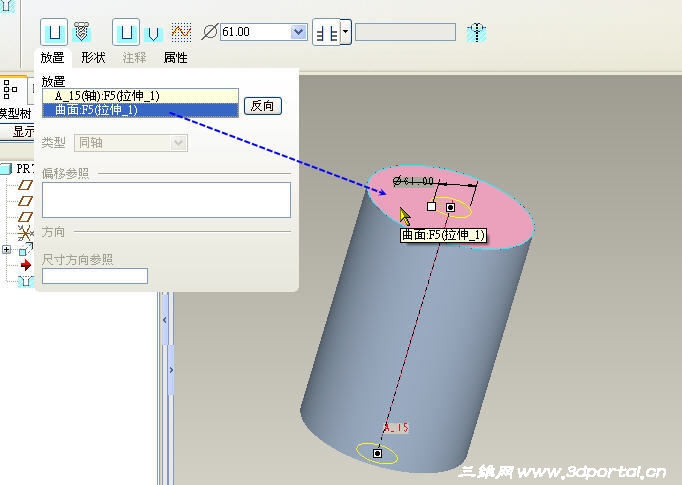Viewport: 682px width, 485px height.
Task: Open the 形状 tab
Action: click(93, 57)
